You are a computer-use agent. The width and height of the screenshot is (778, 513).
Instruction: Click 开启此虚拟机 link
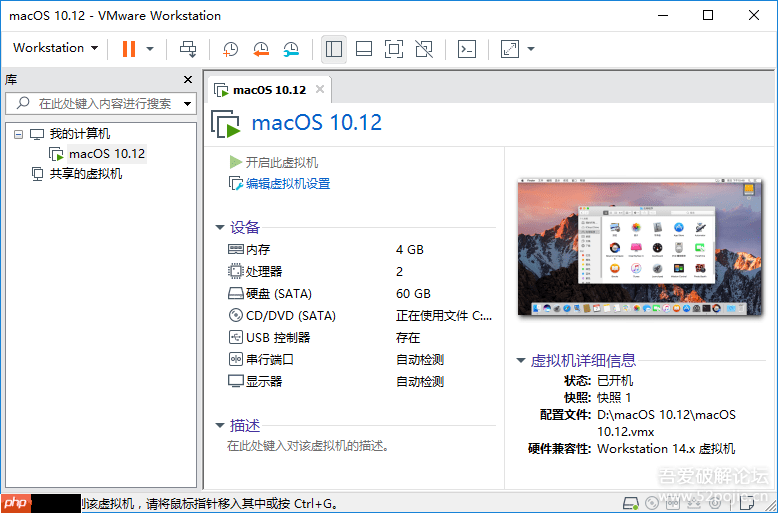(282, 162)
